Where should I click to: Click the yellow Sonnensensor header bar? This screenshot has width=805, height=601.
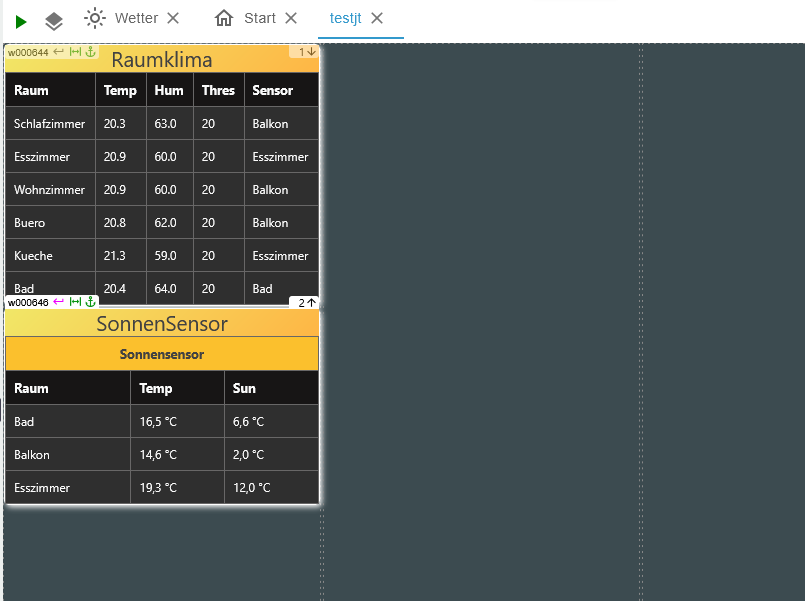pyautogui.click(x=162, y=354)
